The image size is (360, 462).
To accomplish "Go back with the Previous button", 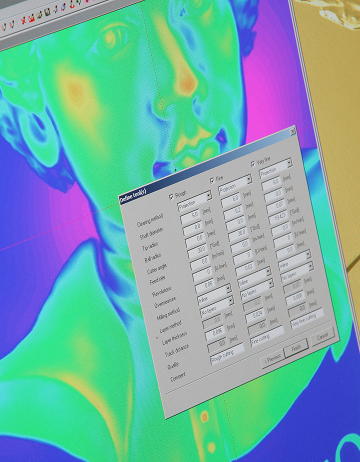I will (x=273, y=359).
